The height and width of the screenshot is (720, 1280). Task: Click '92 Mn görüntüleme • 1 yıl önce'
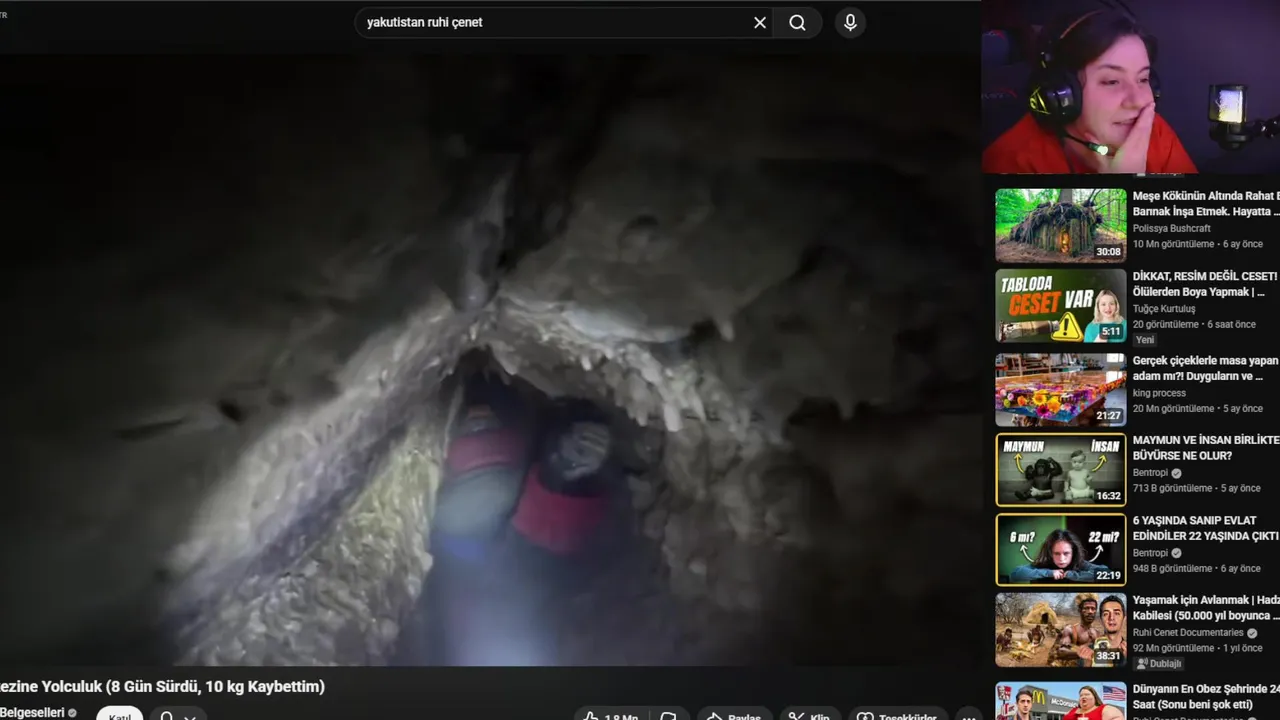pos(1198,648)
